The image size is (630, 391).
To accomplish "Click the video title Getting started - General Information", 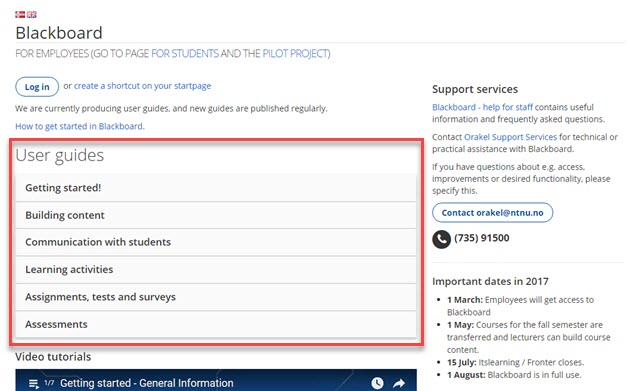I will click(x=147, y=383).
